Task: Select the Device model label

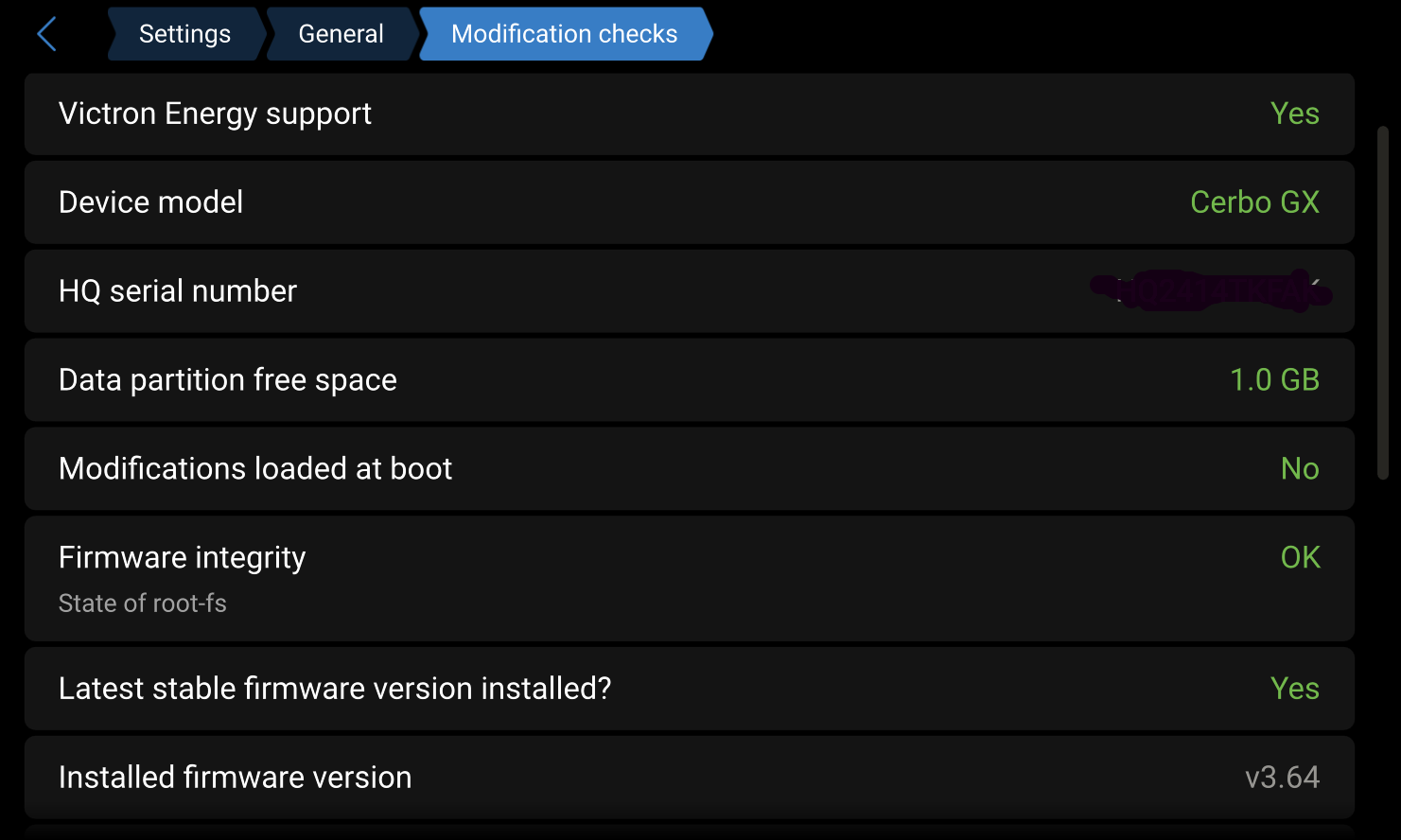Action: (x=150, y=202)
